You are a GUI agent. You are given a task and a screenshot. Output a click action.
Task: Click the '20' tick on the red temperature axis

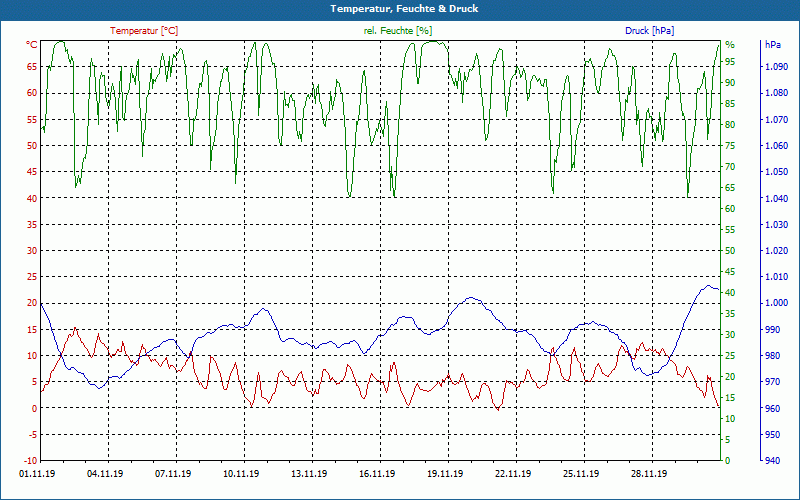(32, 303)
